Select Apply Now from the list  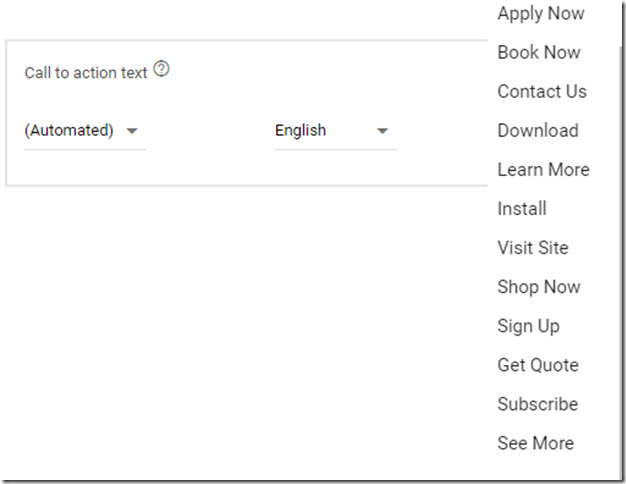pos(540,14)
